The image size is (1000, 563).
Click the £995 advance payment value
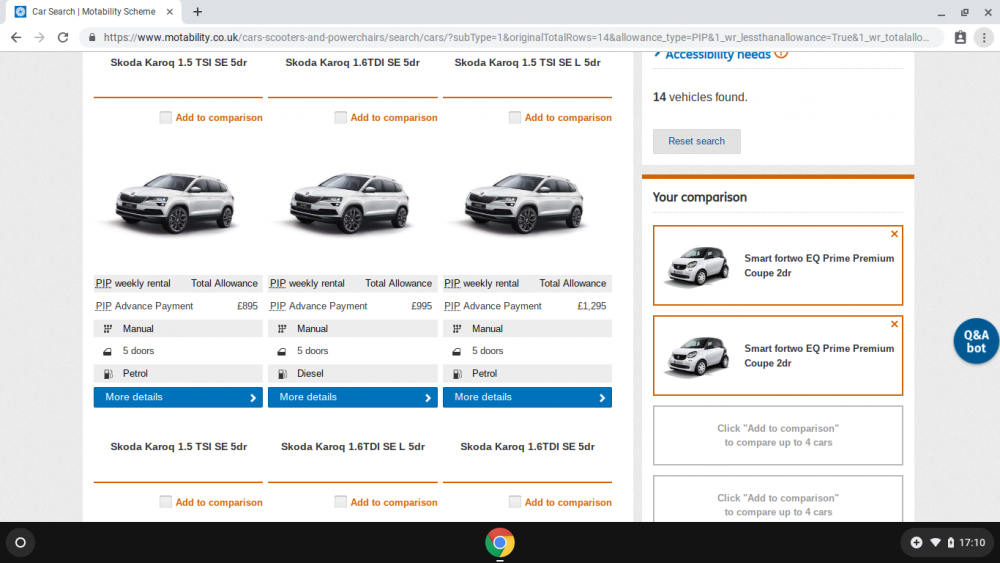[x=422, y=306]
